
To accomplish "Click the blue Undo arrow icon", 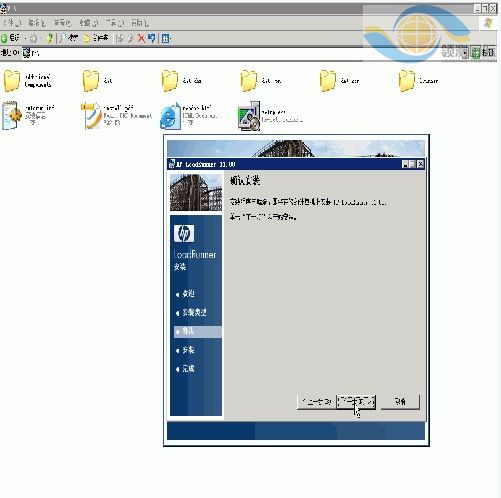I will point(152,38).
